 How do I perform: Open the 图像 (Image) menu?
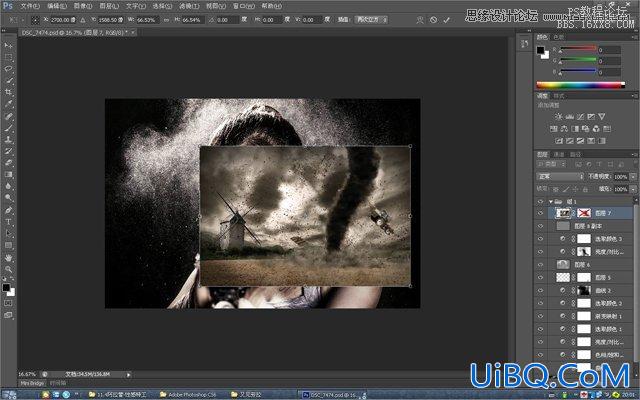(83, 6)
